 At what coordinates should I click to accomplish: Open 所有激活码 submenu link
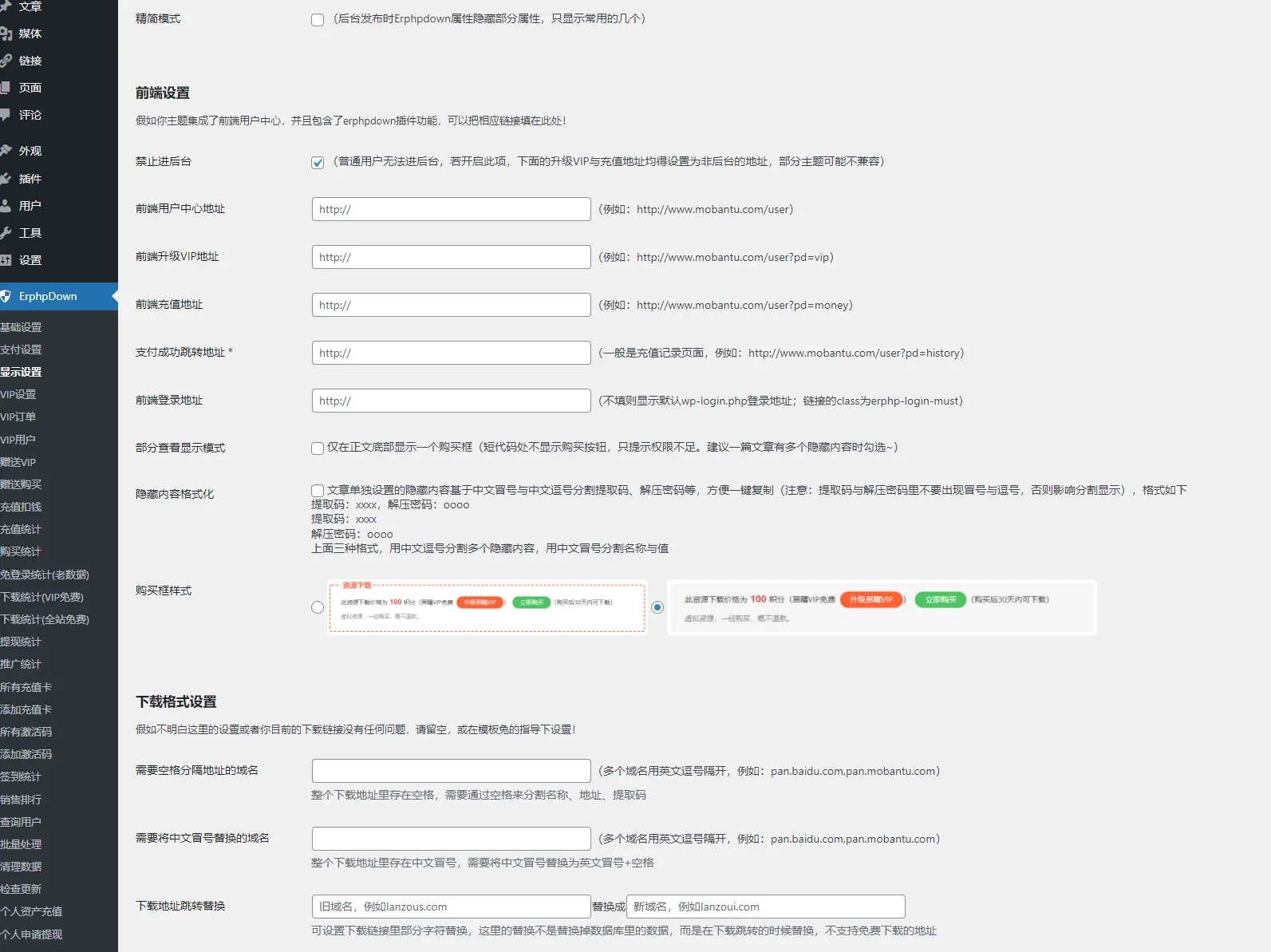(x=26, y=732)
